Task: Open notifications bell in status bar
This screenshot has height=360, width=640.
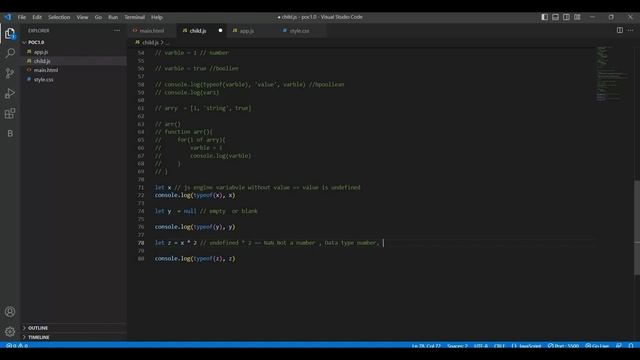Action: (x=631, y=346)
